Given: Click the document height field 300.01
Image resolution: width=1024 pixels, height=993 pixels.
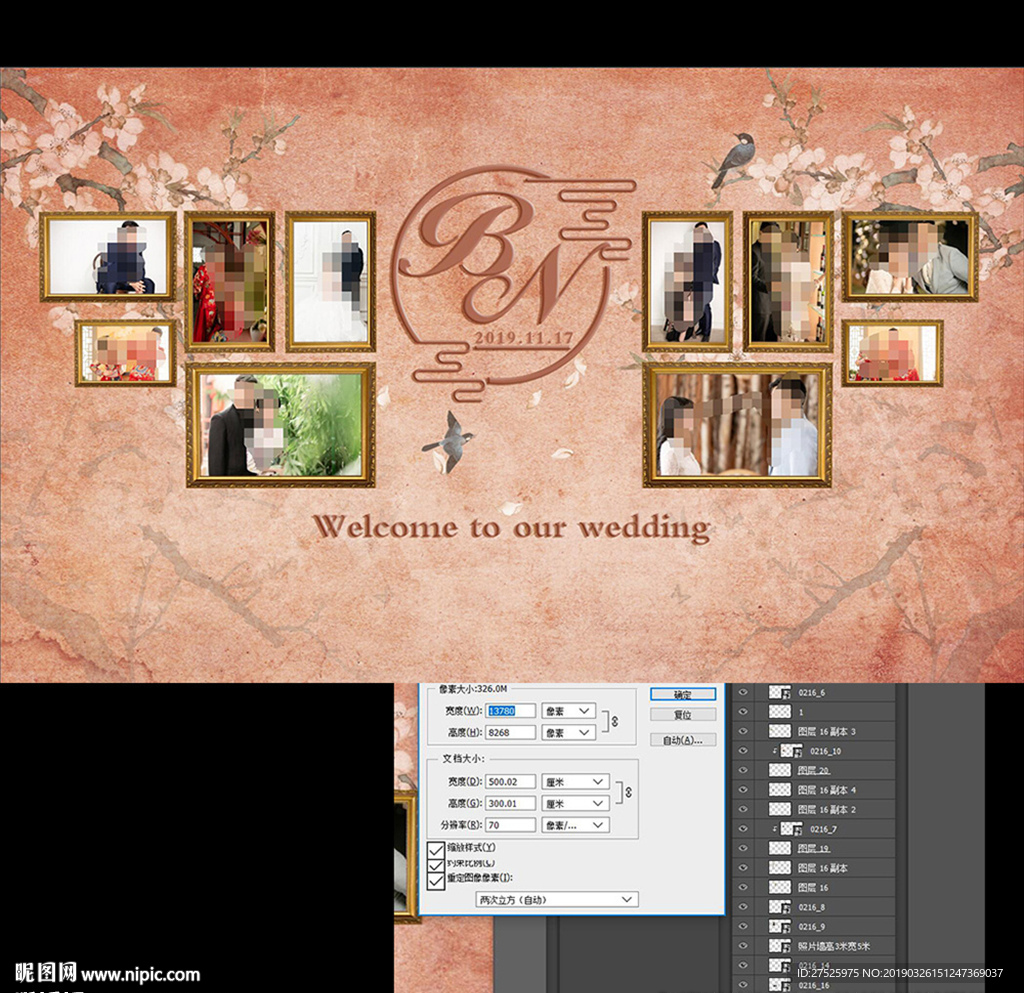Looking at the screenshot, I should tap(510, 803).
